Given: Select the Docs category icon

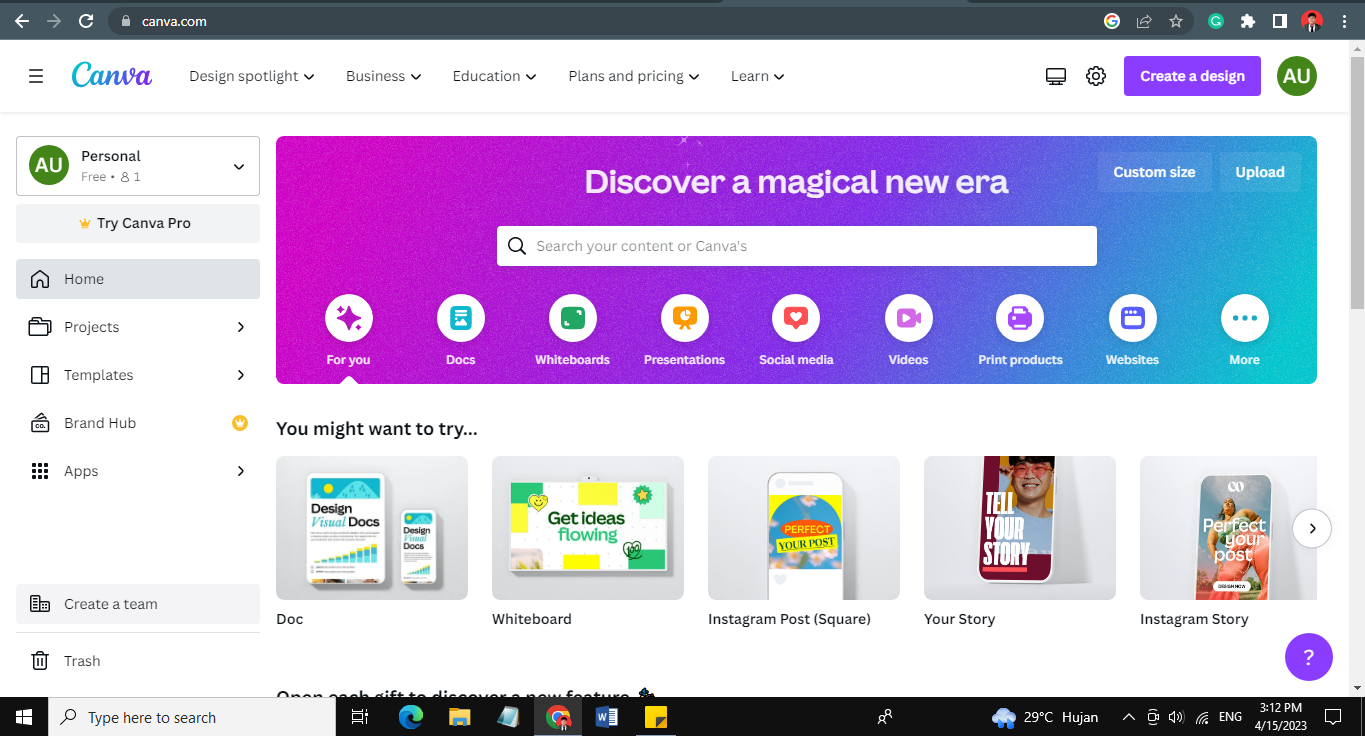Looking at the screenshot, I should pyautogui.click(x=460, y=317).
